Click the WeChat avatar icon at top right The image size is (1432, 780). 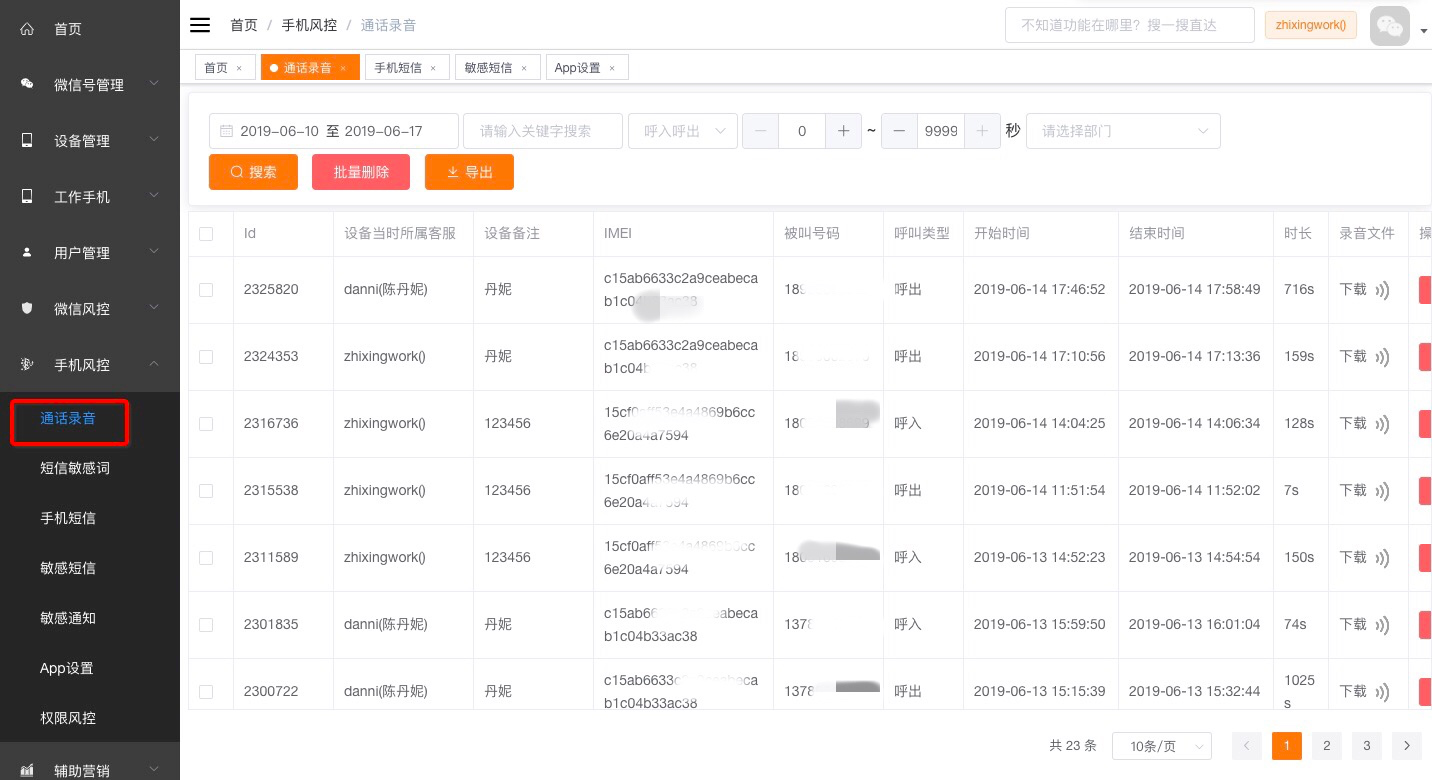[1390, 25]
